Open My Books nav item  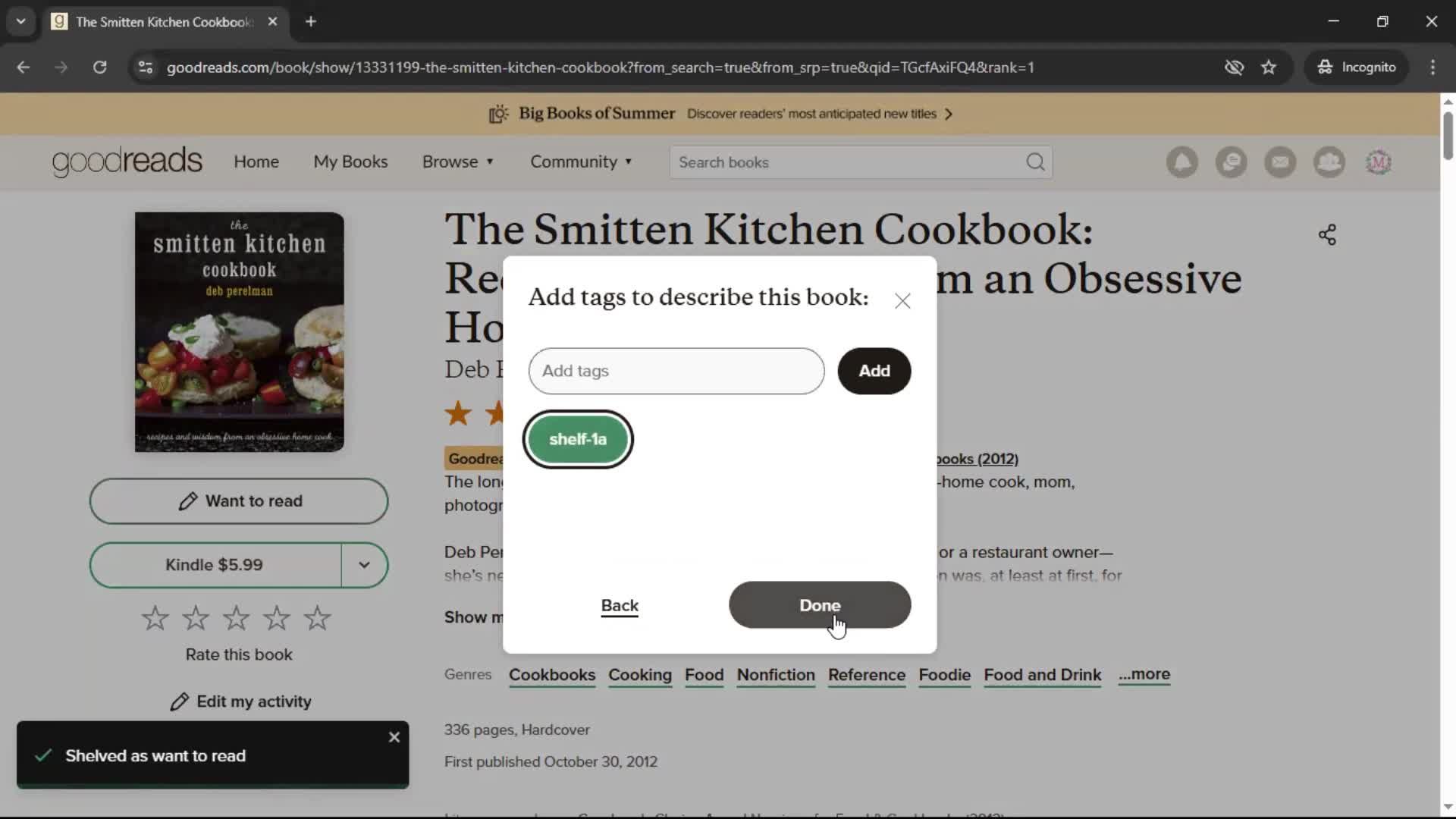[x=350, y=162]
